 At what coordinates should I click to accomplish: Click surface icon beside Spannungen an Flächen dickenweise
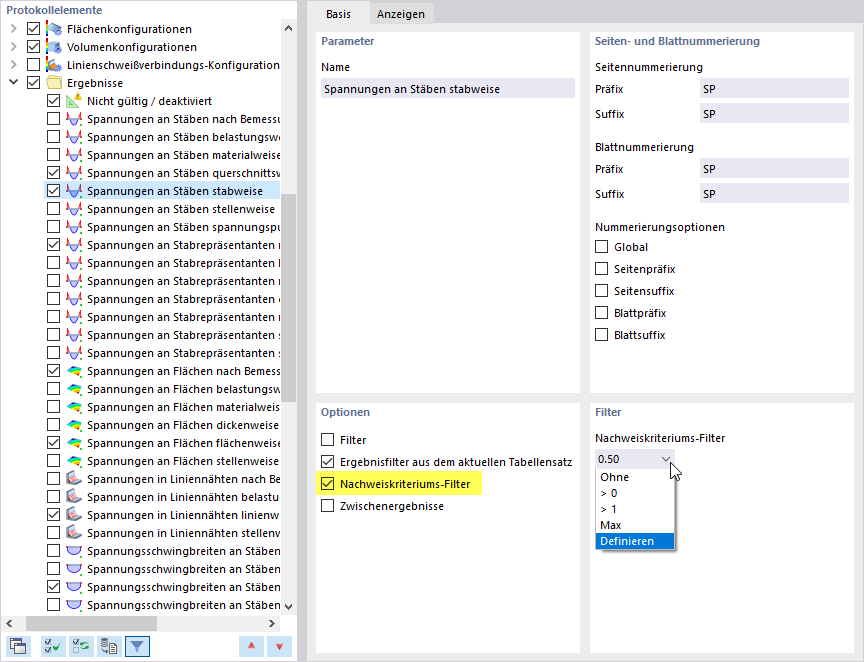coord(74,425)
